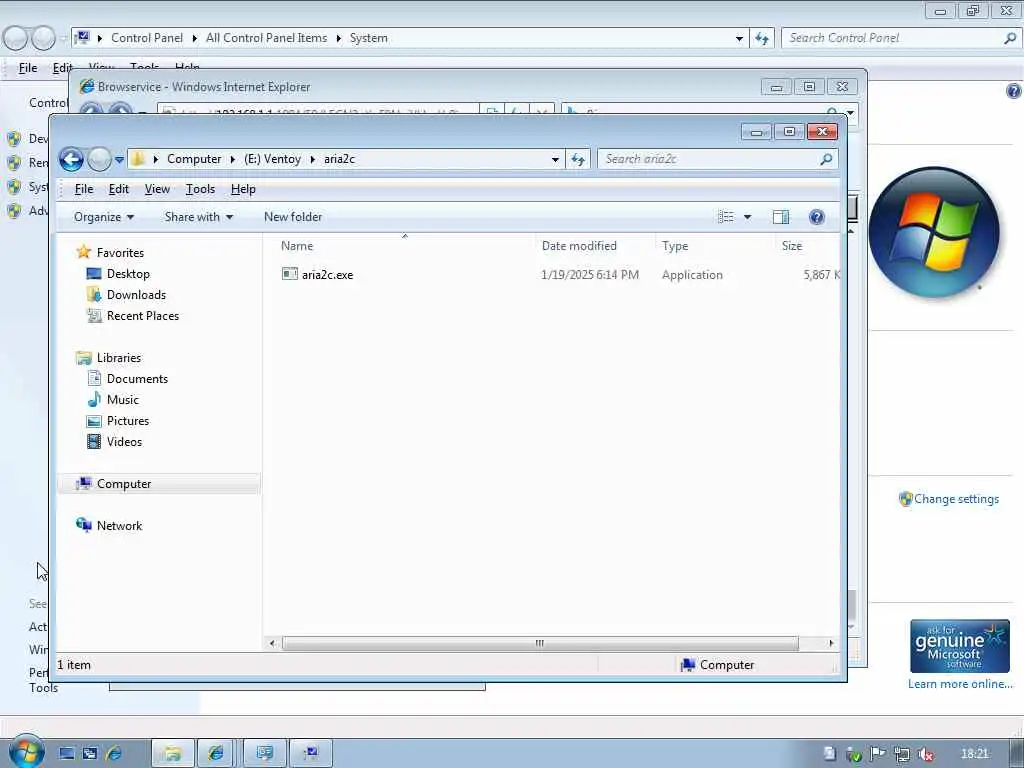Image resolution: width=1024 pixels, height=768 pixels.
Task: Open the Windows Start menu
Action: (26, 752)
